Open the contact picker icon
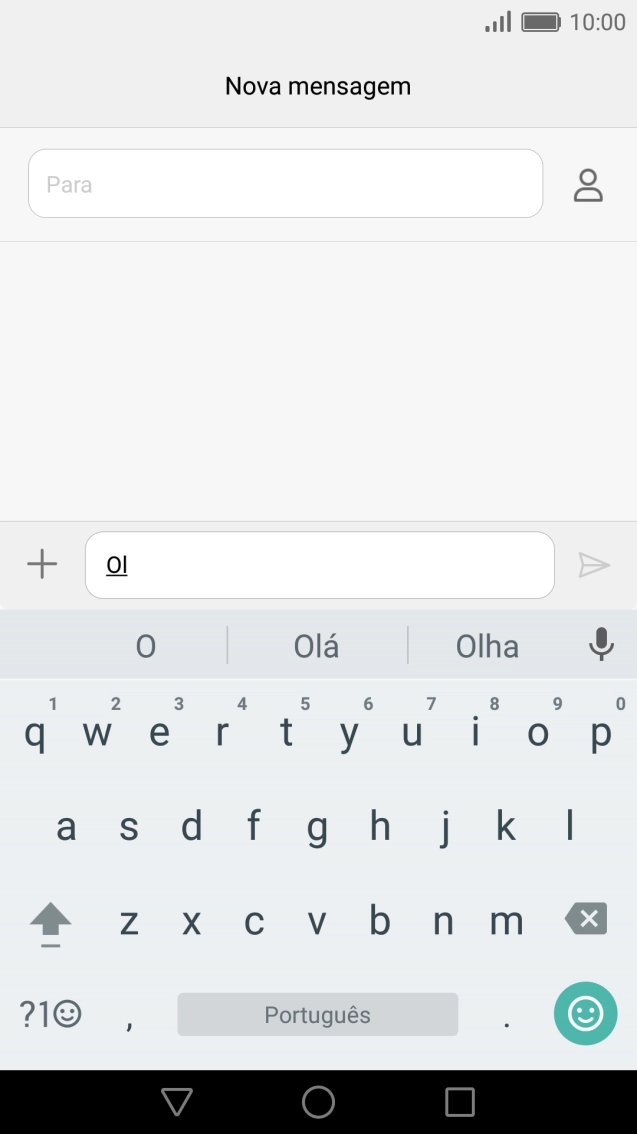The width and height of the screenshot is (637, 1134). pyautogui.click(x=588, y=185)
